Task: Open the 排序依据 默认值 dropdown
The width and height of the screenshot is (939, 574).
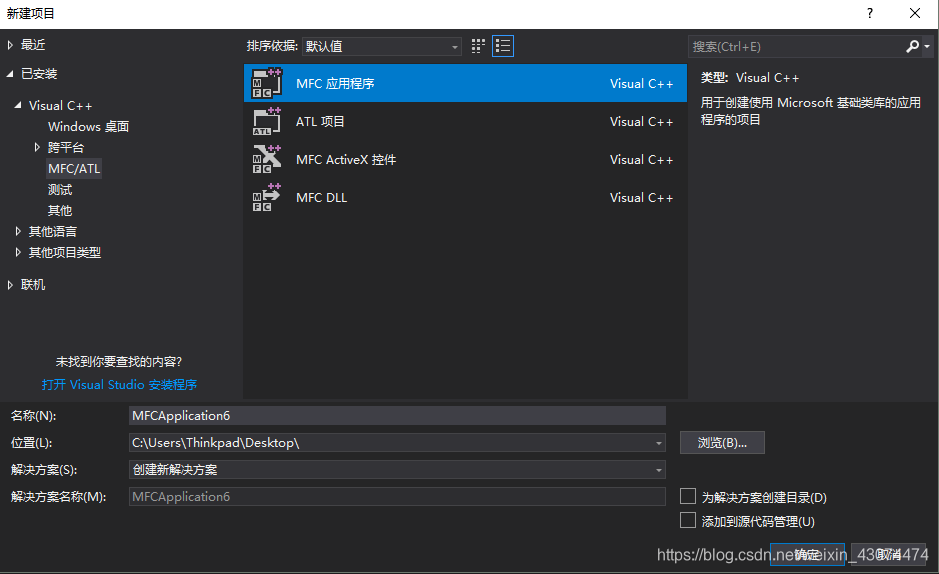Action: tap(381, 46)
